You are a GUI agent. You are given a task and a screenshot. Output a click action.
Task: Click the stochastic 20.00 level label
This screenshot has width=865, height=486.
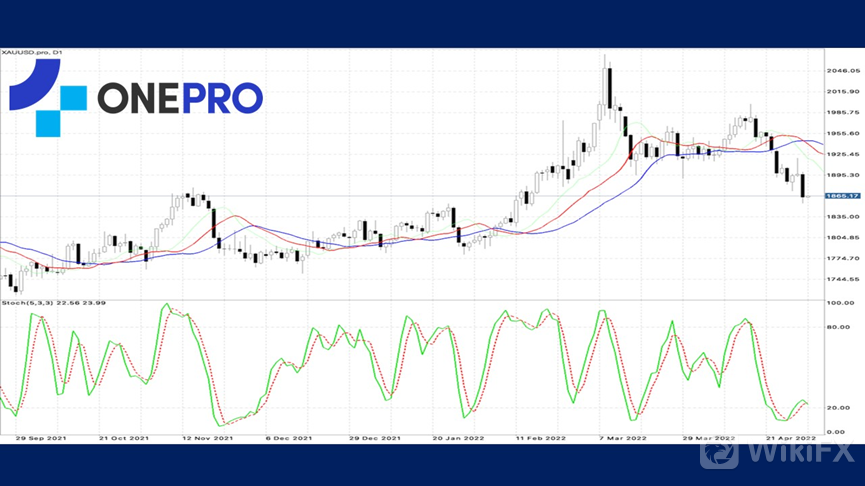click(x=839, y=408)
